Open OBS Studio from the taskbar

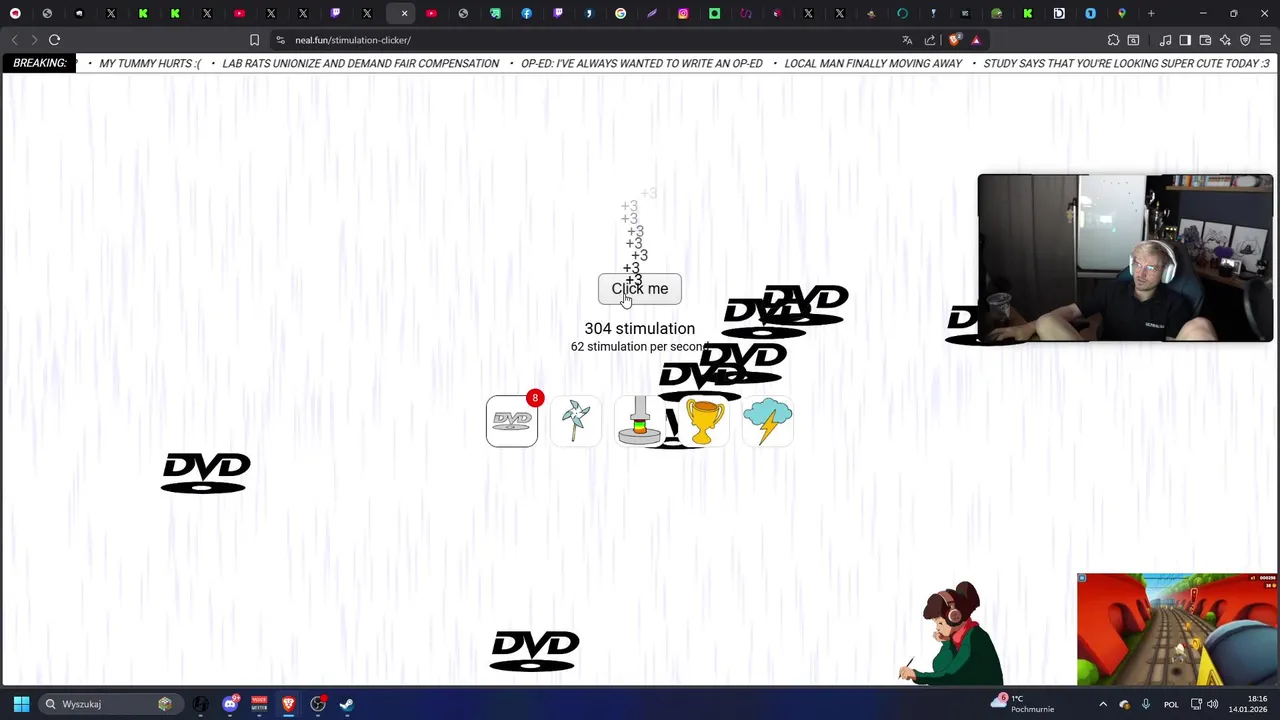(x=318, y=704)
